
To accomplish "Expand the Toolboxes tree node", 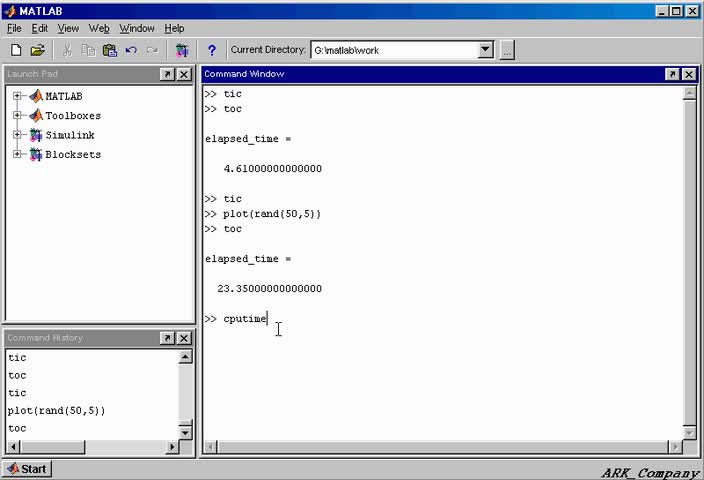I will click(x=17, y=115).
